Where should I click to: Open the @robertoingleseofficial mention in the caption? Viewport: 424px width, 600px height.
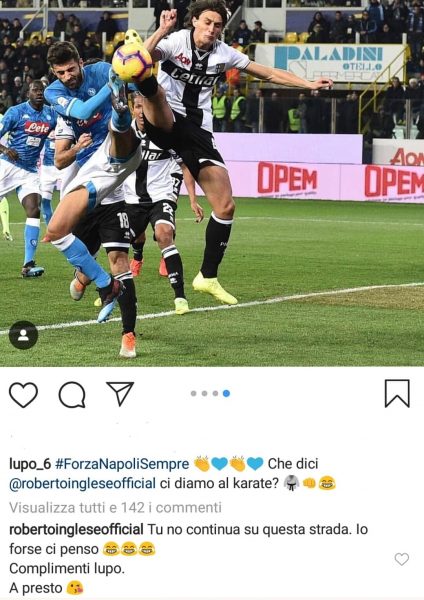82,483
